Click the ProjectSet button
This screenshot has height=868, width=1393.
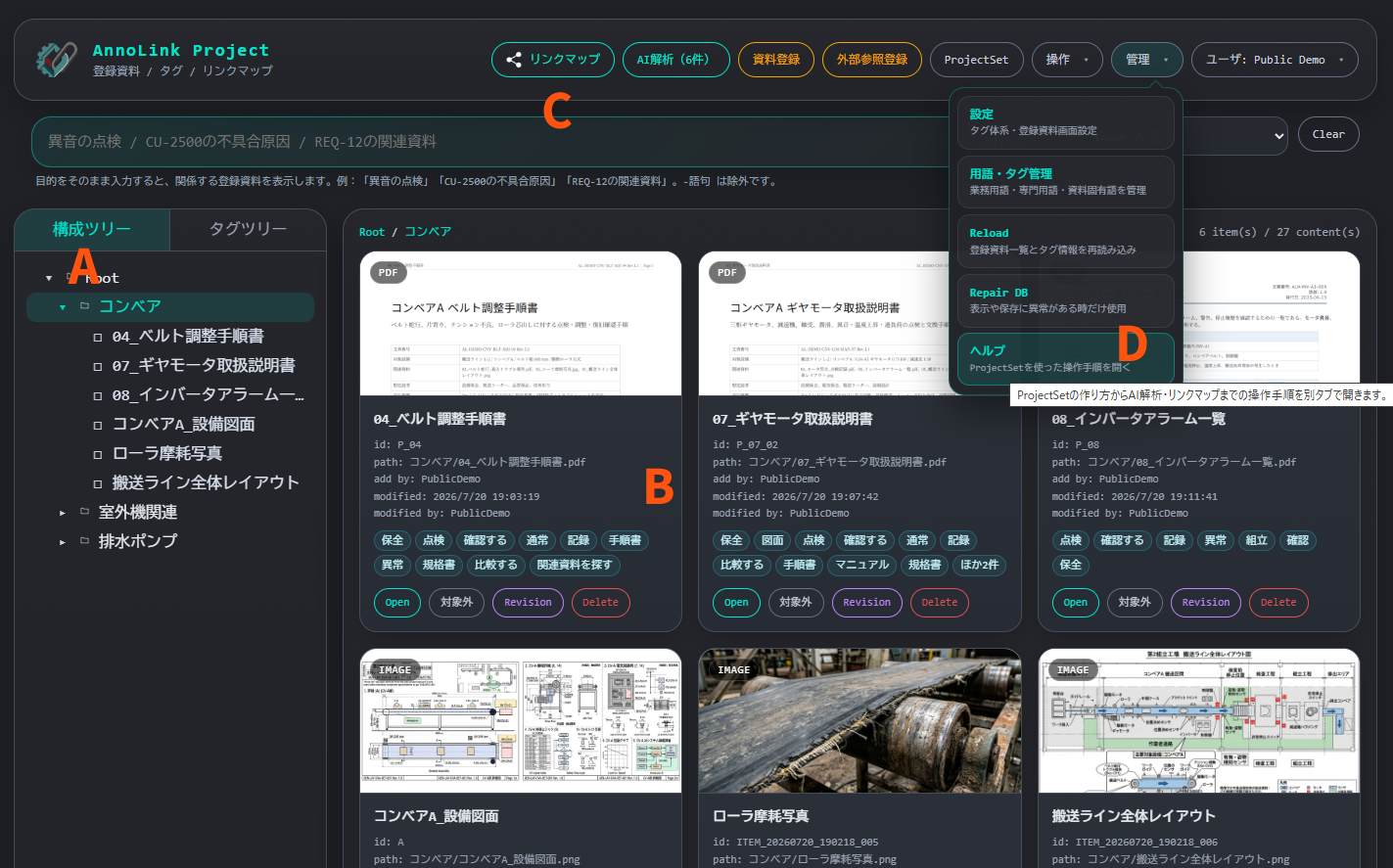click(x=976, y=60)
